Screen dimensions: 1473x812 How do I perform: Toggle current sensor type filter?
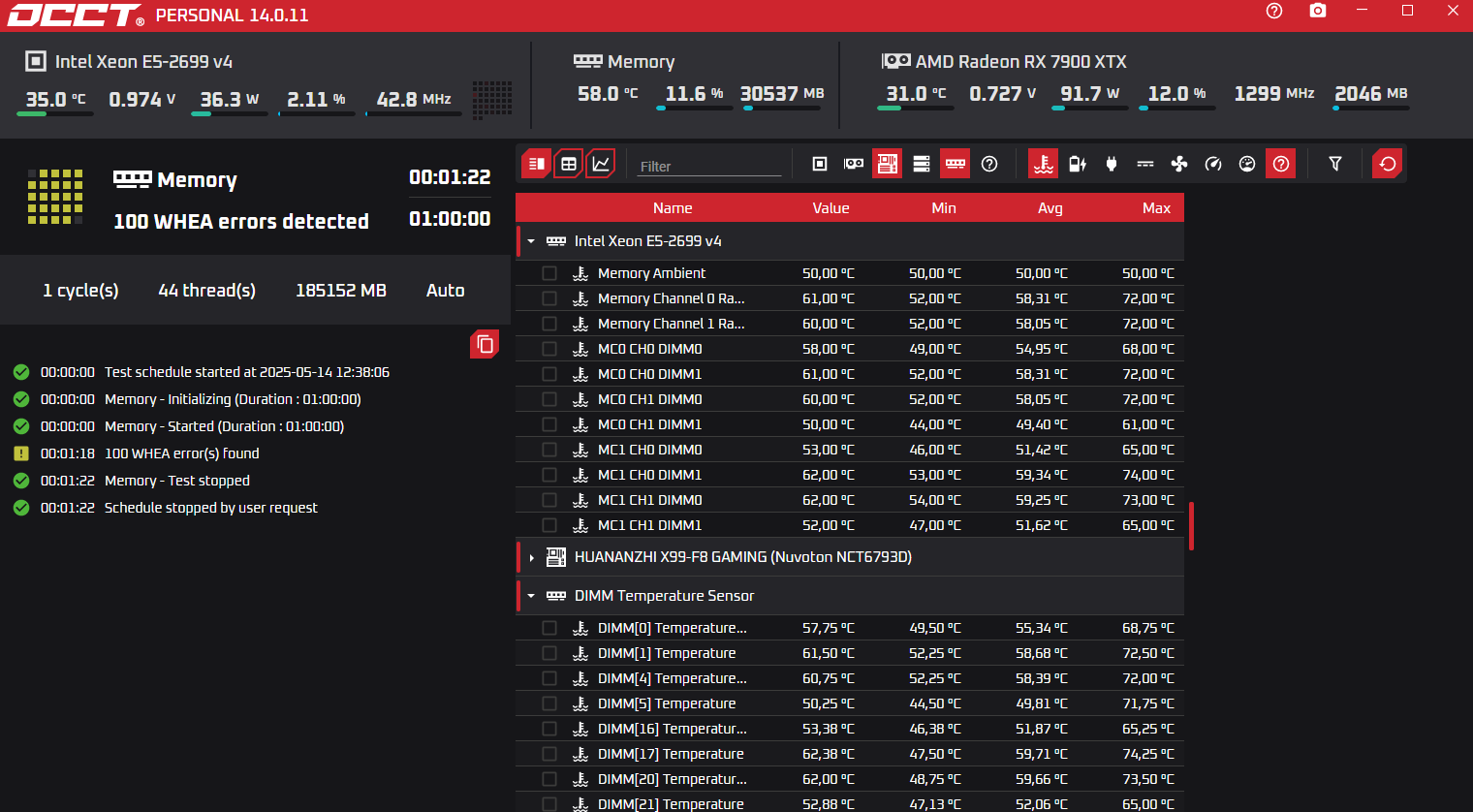pyautogui.click(x=1145, y=164)
